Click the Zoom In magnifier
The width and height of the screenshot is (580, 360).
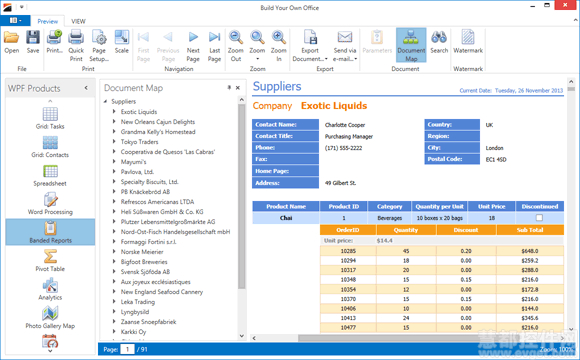pos(279,37)
